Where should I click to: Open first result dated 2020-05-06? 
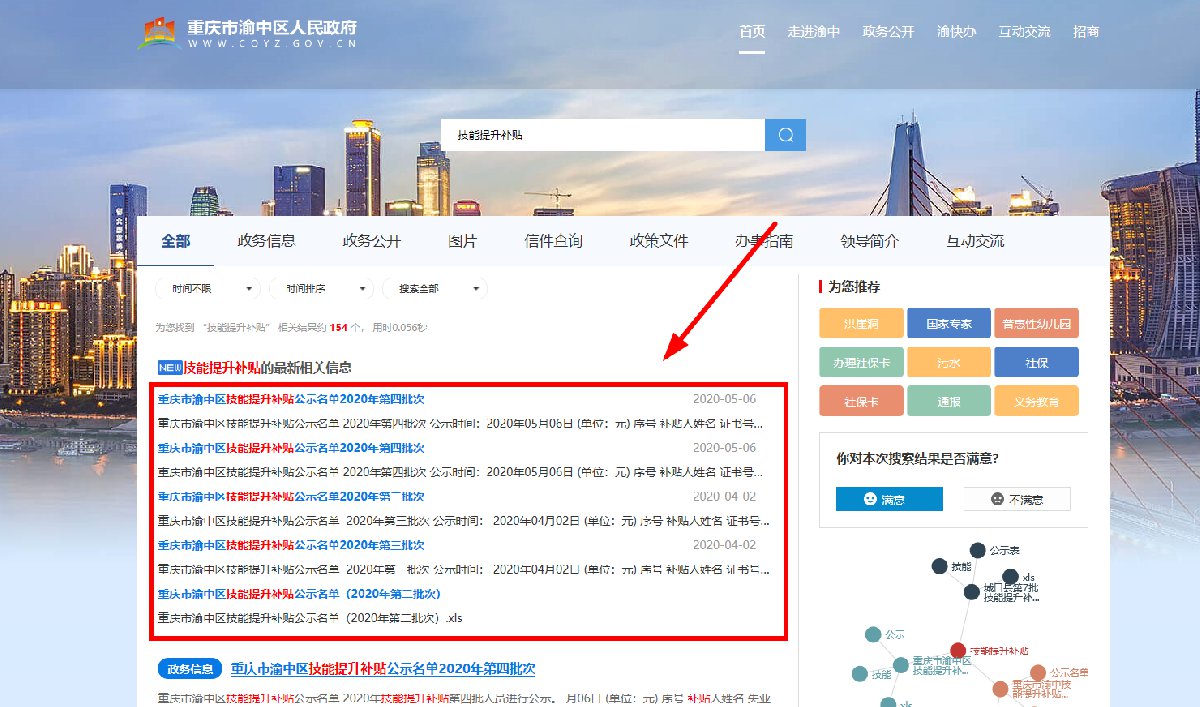291,399
